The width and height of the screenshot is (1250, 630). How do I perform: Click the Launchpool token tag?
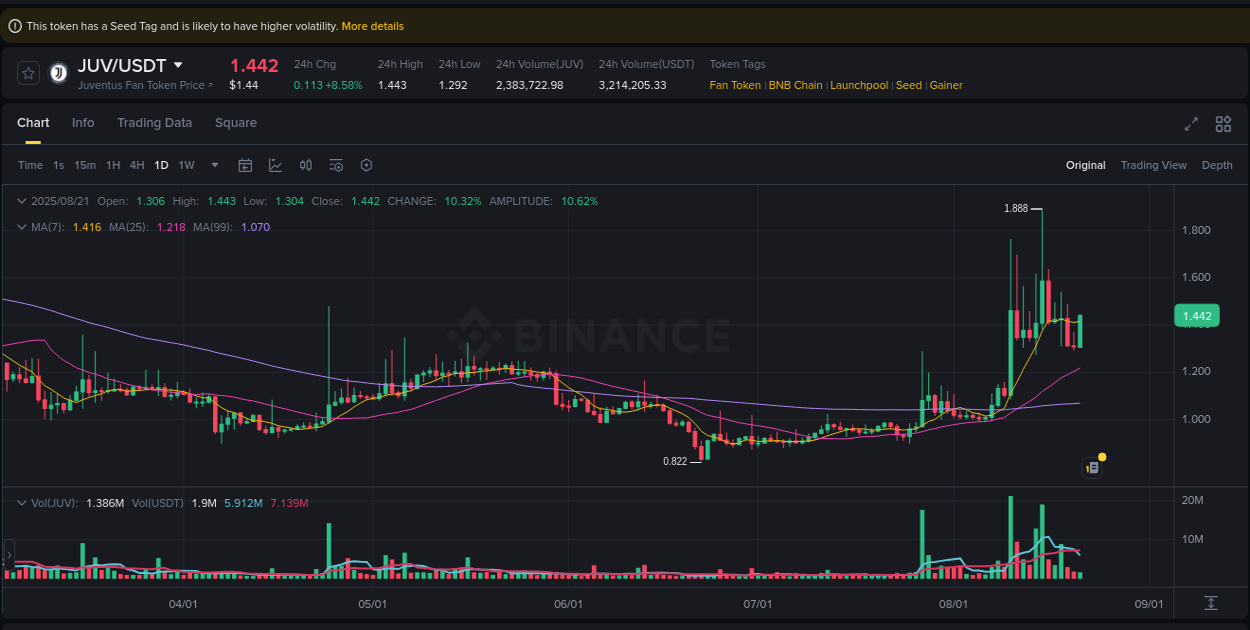point(859,85)
